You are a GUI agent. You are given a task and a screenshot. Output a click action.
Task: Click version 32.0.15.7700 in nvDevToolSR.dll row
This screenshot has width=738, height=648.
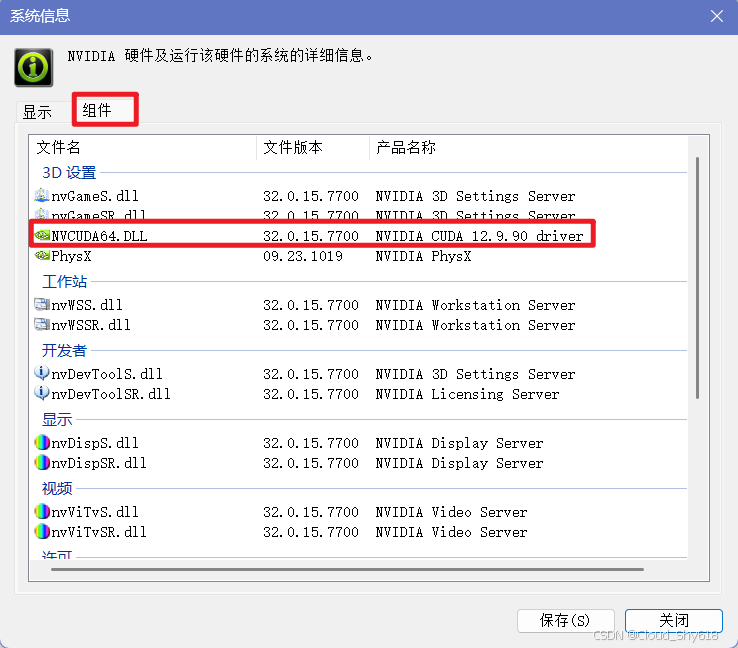point(311,394)
